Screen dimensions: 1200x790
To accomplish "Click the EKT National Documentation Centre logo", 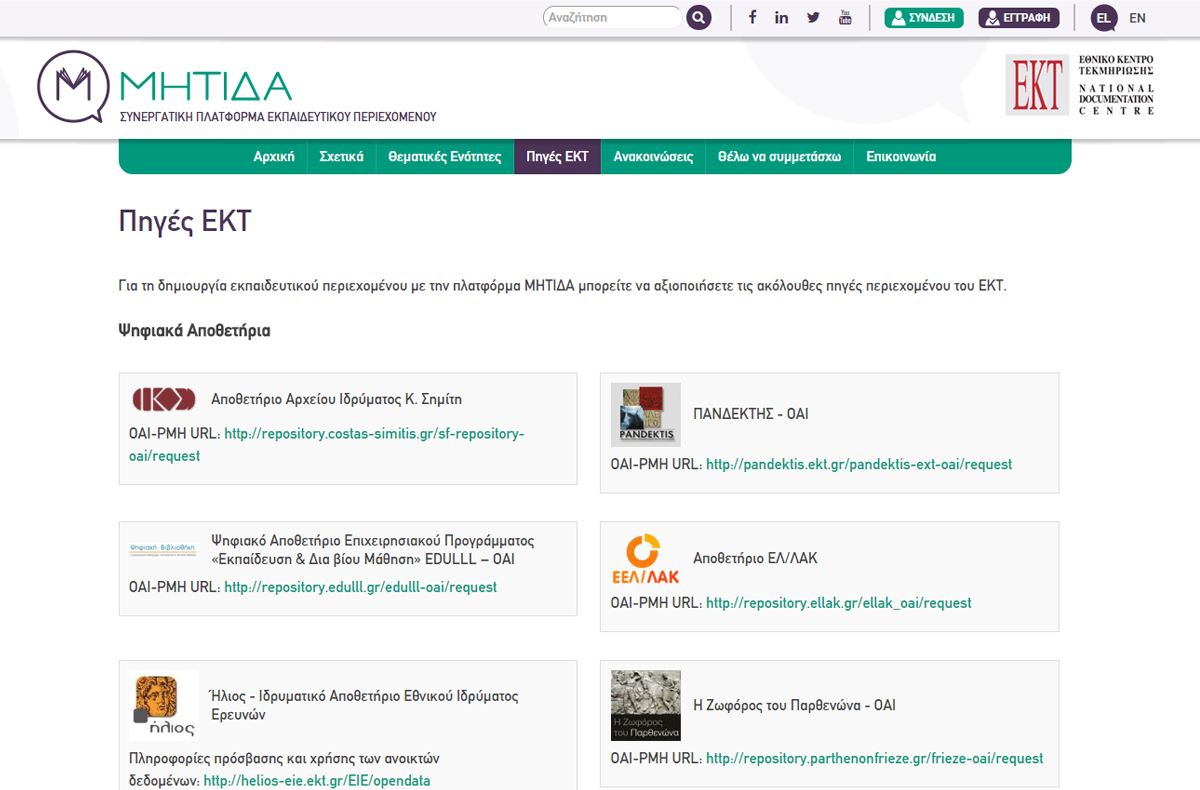I will coord(1080,85).
